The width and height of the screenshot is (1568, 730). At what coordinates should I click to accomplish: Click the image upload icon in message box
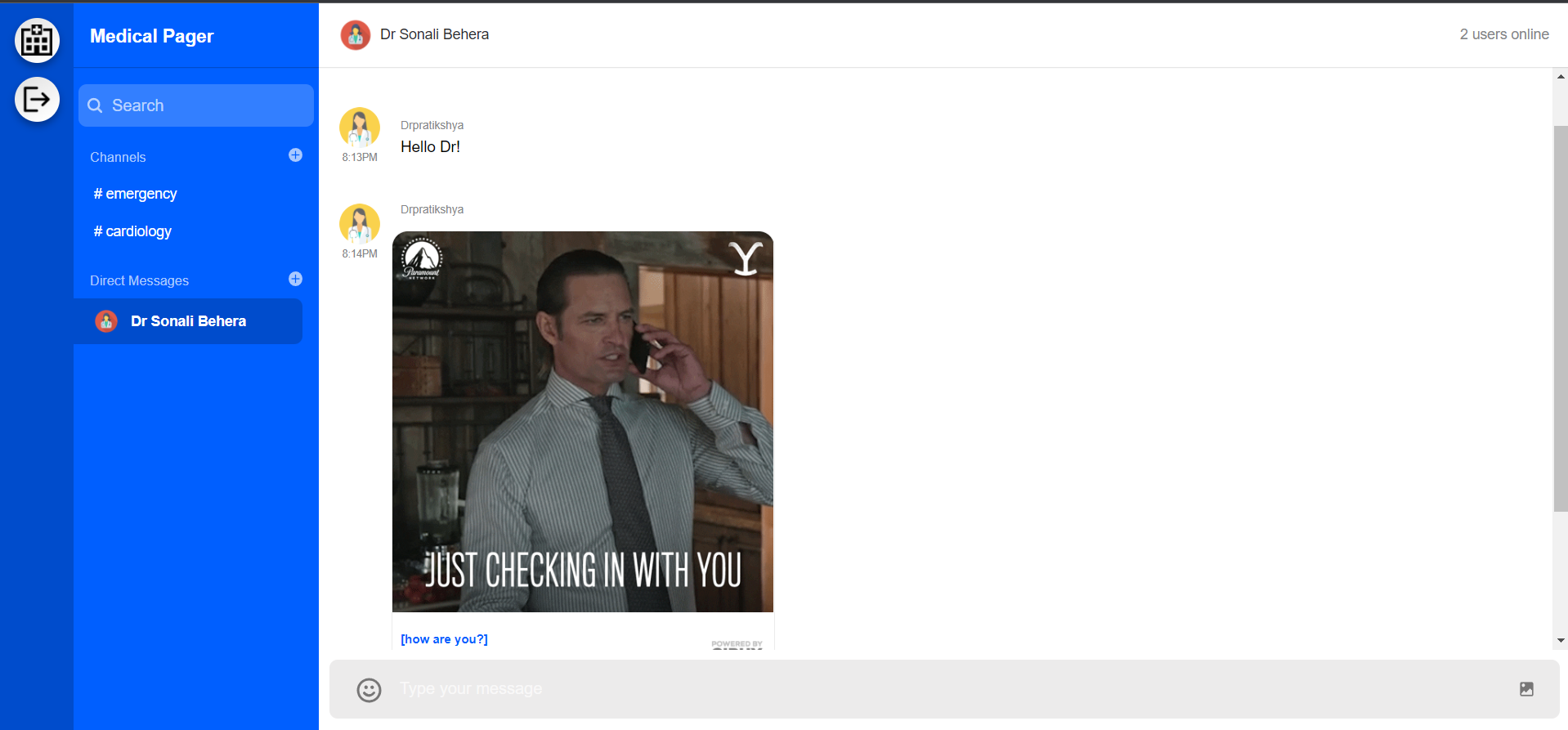point(1526,689)
